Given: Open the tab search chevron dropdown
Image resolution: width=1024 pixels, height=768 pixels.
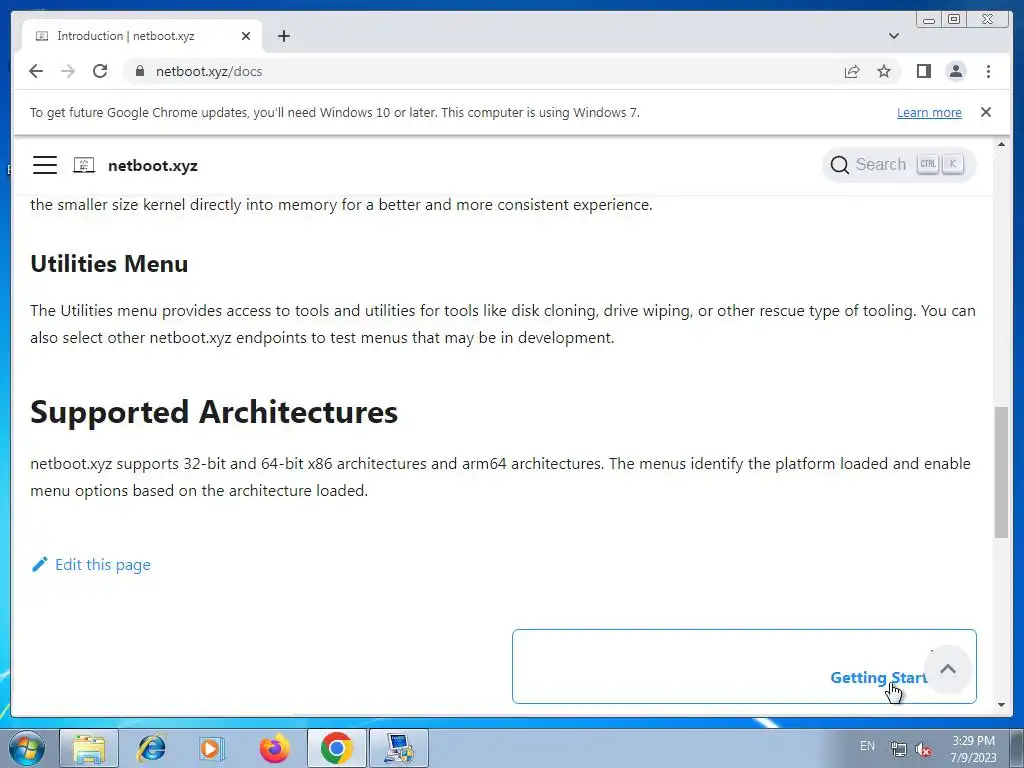Looking at the screenshot, I should (893, 36).
